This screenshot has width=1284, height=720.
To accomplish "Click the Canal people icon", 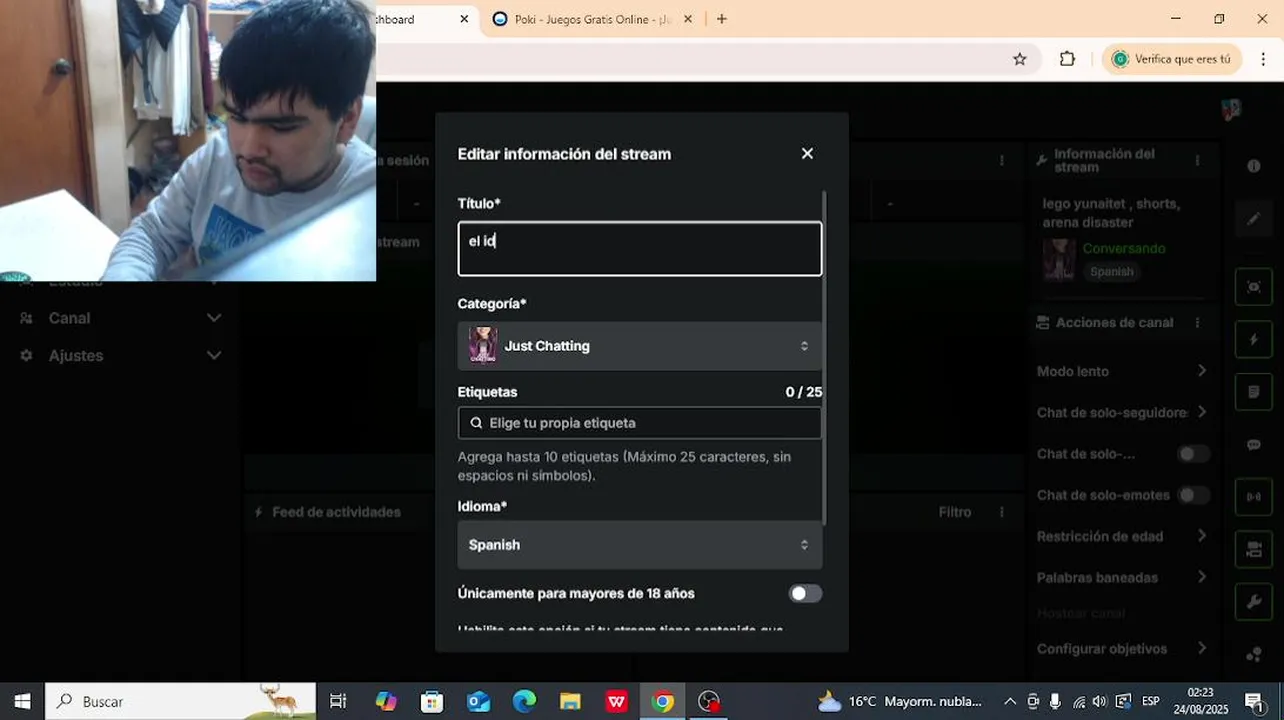I will 26,318.
